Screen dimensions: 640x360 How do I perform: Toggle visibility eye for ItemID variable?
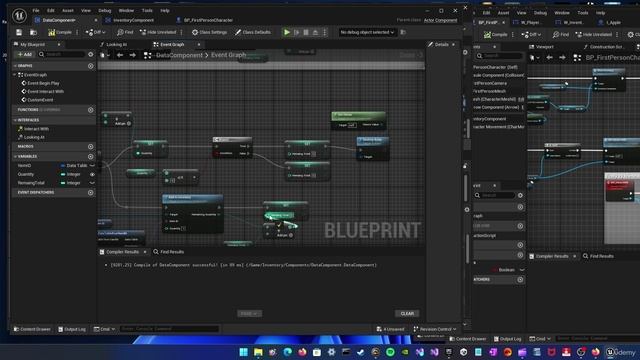pyautogui.click(x=92, y=165)
